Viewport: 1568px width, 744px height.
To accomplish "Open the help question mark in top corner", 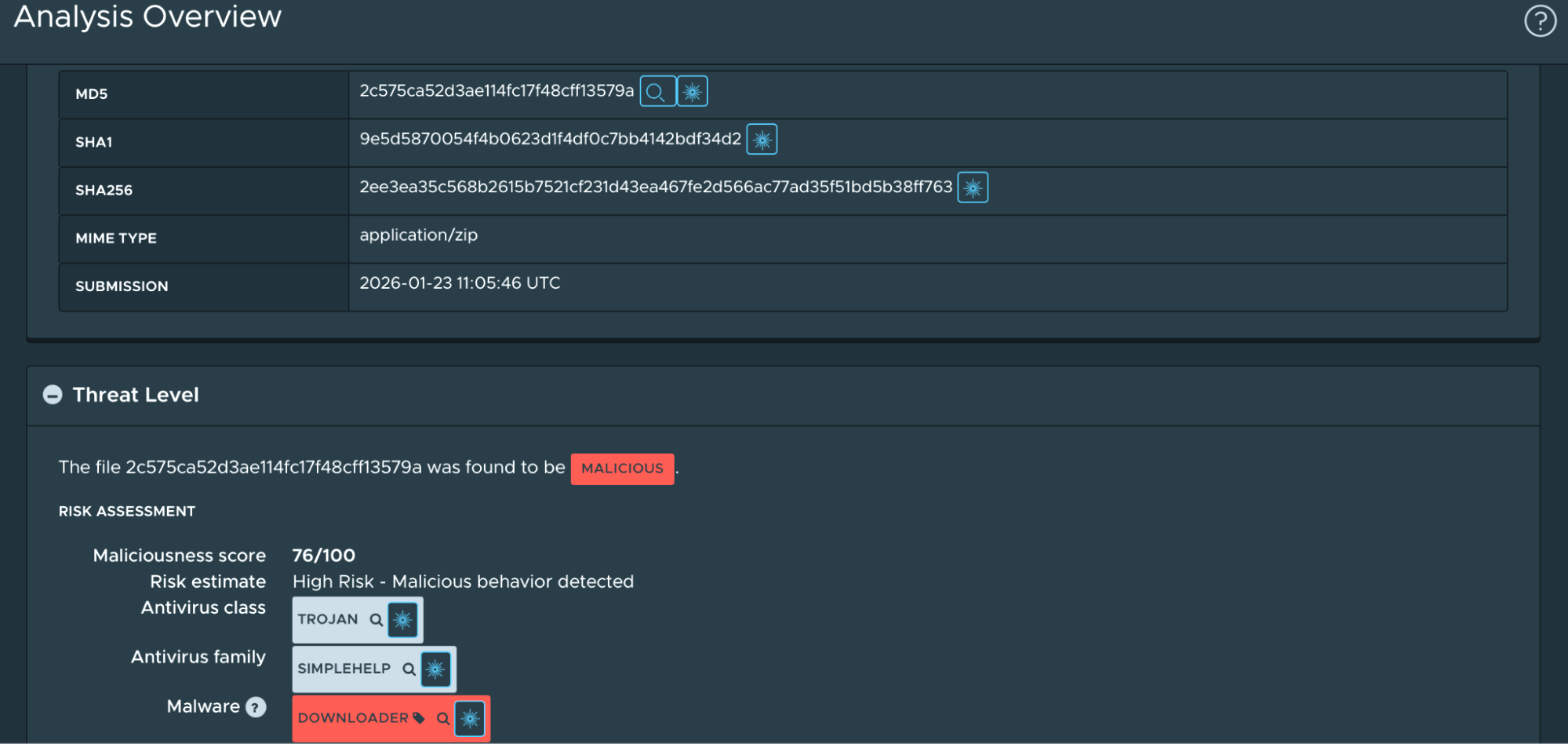I will [1540, 21].
